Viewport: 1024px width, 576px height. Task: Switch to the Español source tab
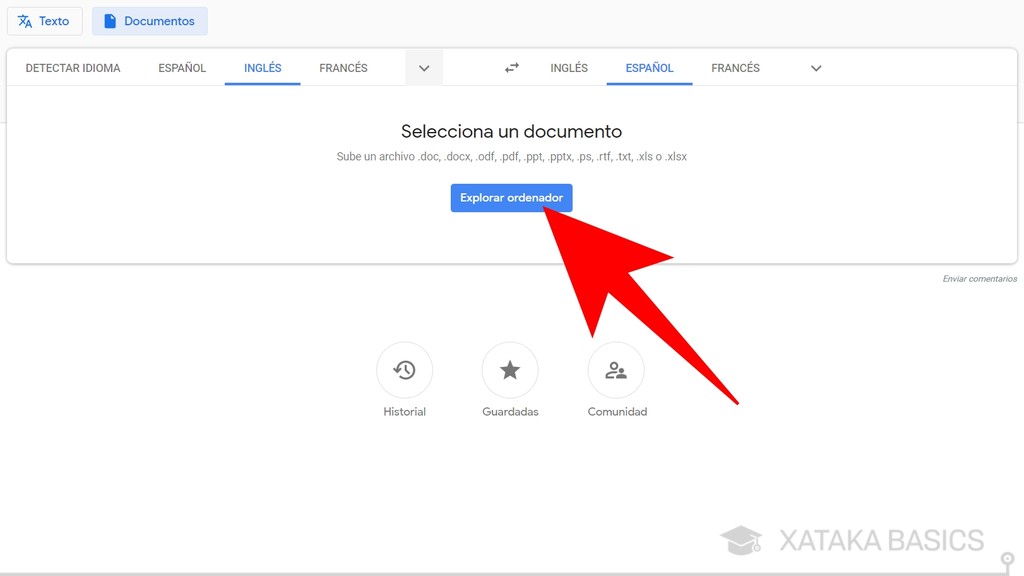(181, 67)
